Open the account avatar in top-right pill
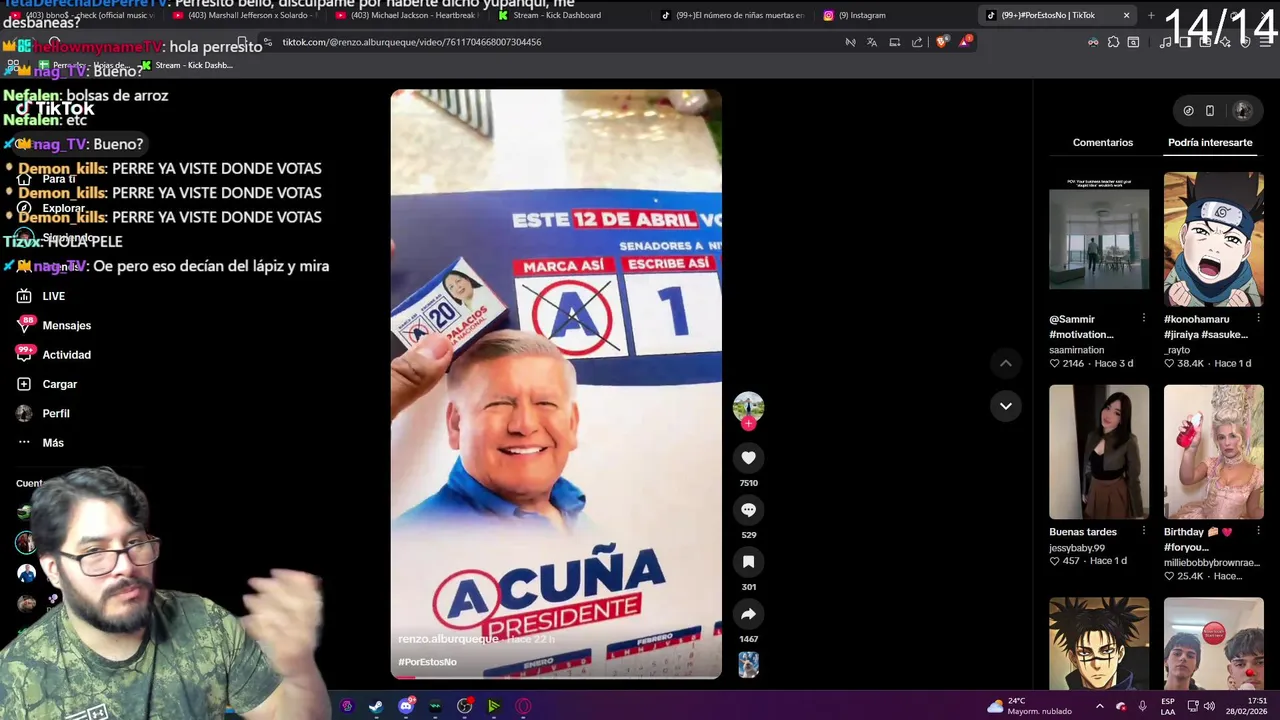This screenshot has height=720, width=1280. (1242, 111)
